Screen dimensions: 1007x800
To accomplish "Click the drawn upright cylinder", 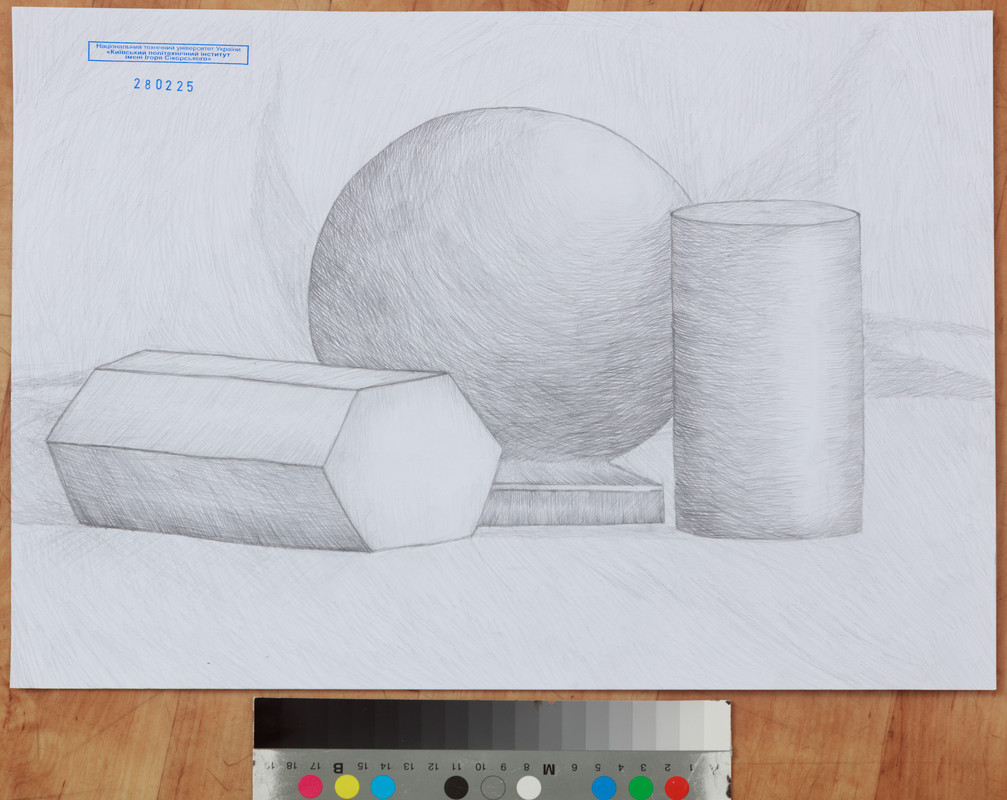I will pos(767,370).
